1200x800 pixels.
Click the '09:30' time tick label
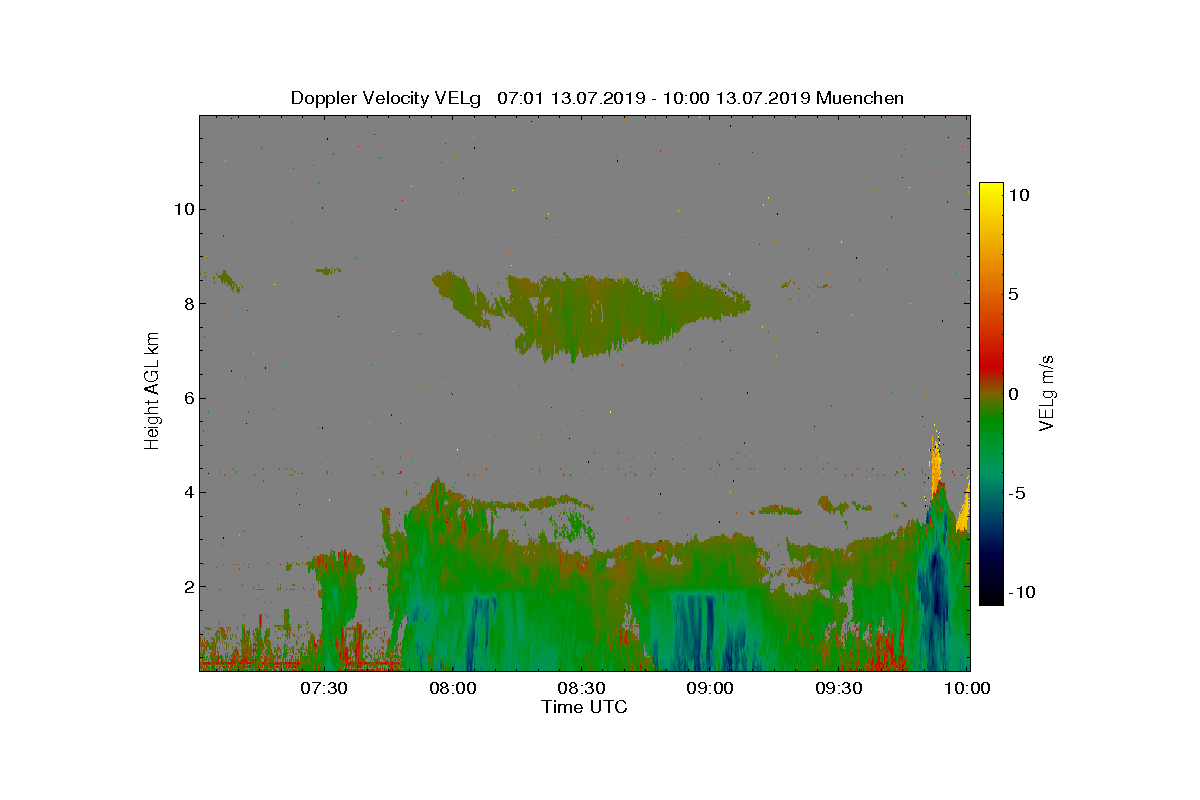point(839,688)
